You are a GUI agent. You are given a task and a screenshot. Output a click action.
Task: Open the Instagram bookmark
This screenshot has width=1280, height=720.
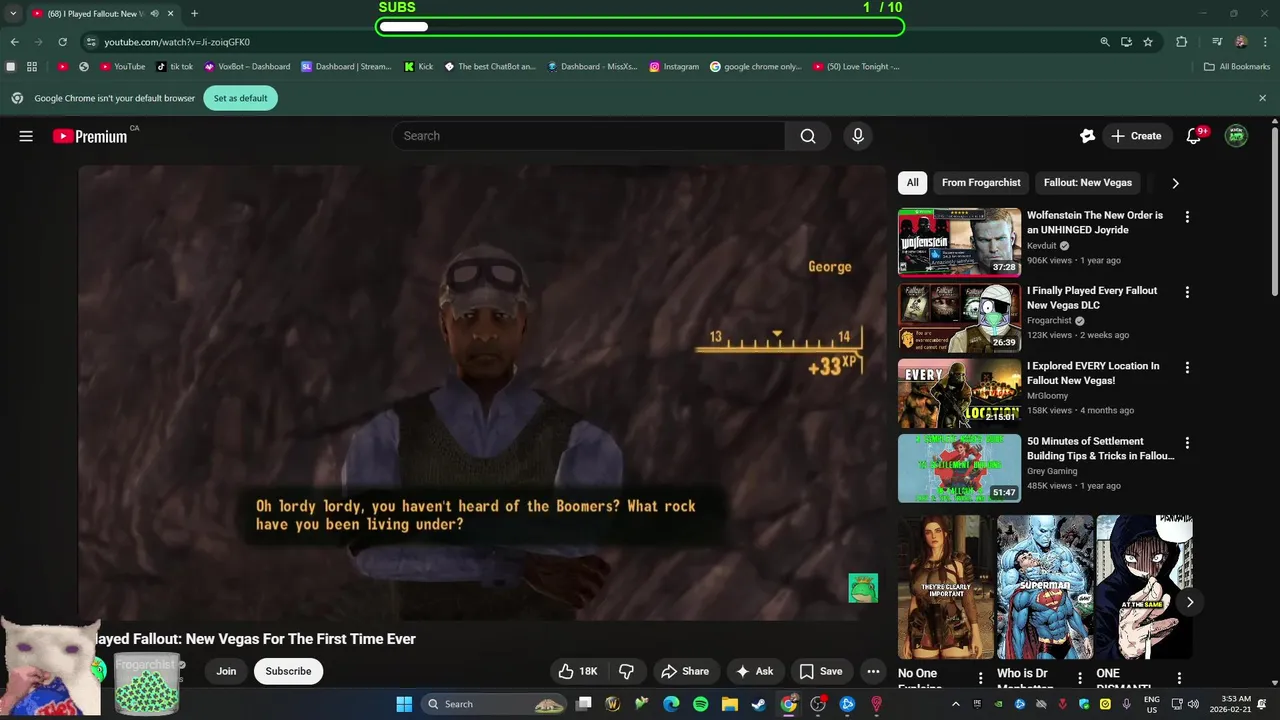[674, 67]
